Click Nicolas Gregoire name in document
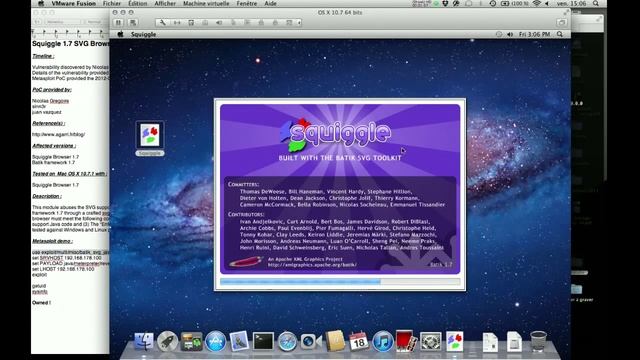640x360 pixels. (x=51, y=101)
